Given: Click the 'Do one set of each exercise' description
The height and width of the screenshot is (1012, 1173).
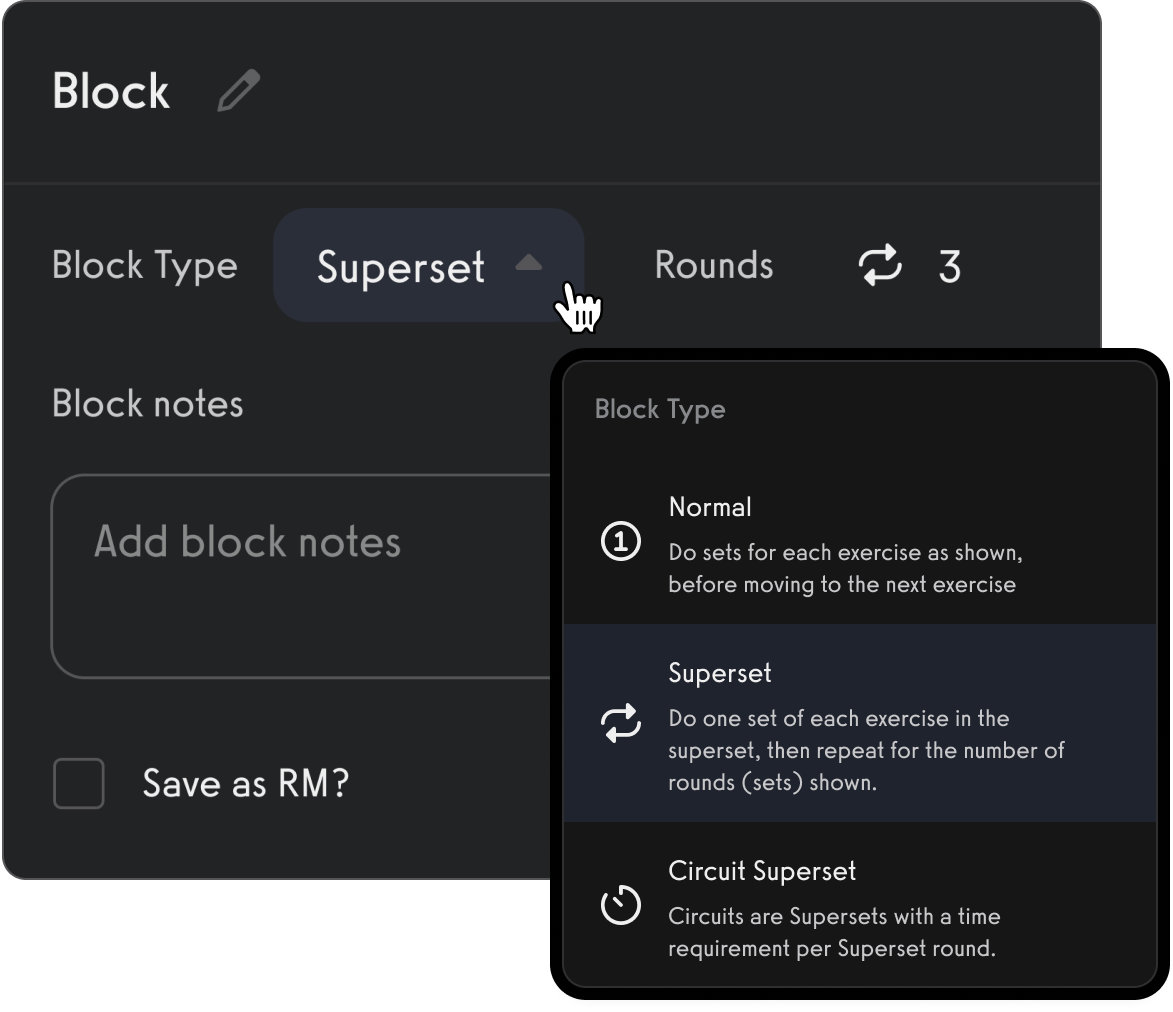Looking at the screenshot, I should [x=866, y=750].
